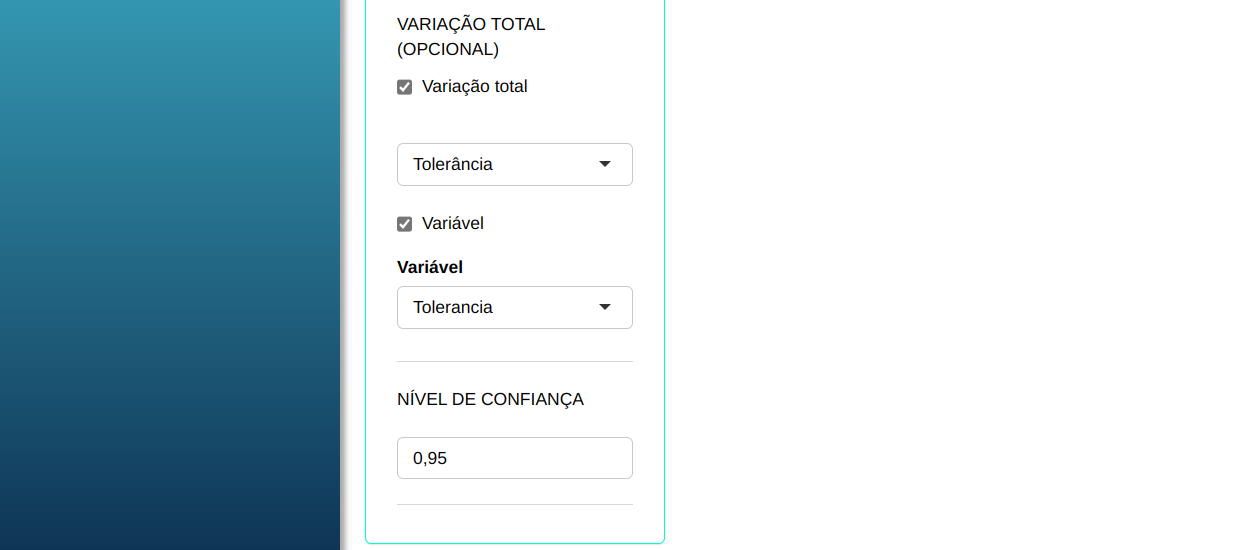Click the blank white area right of form

(x=950, y=275)
